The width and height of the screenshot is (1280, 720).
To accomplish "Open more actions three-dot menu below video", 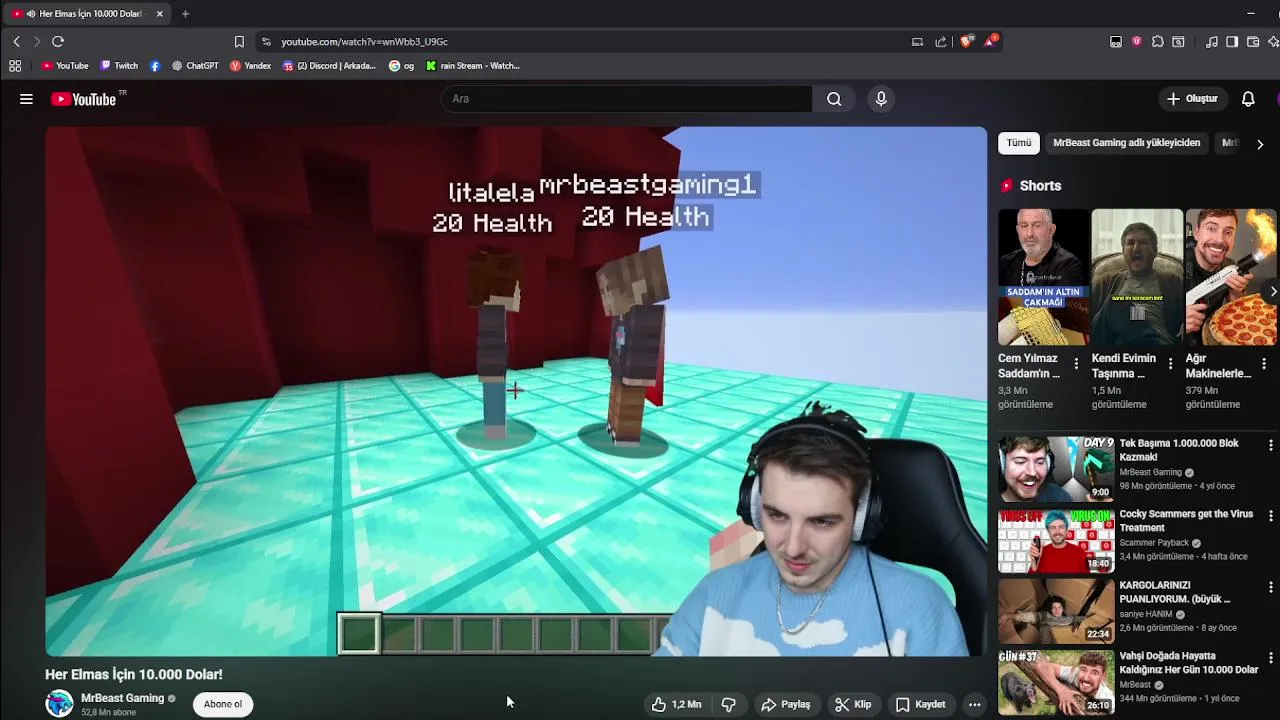I will 974,704.
